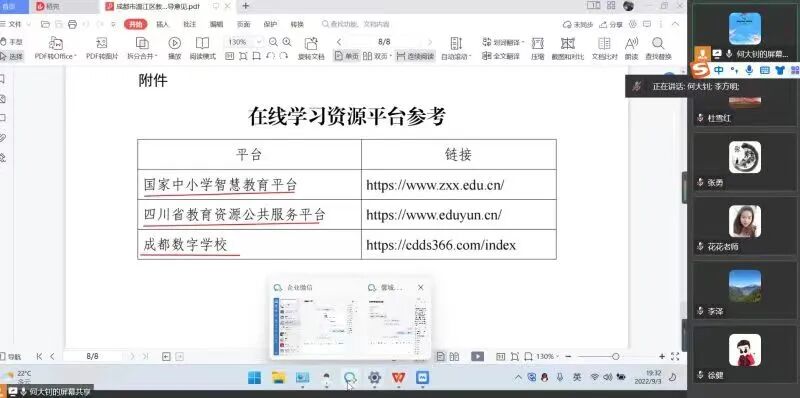The width and height of the screenshot is (800, 398).
Task: Start 朗读 read aloud
Action: tap(632, 48)
